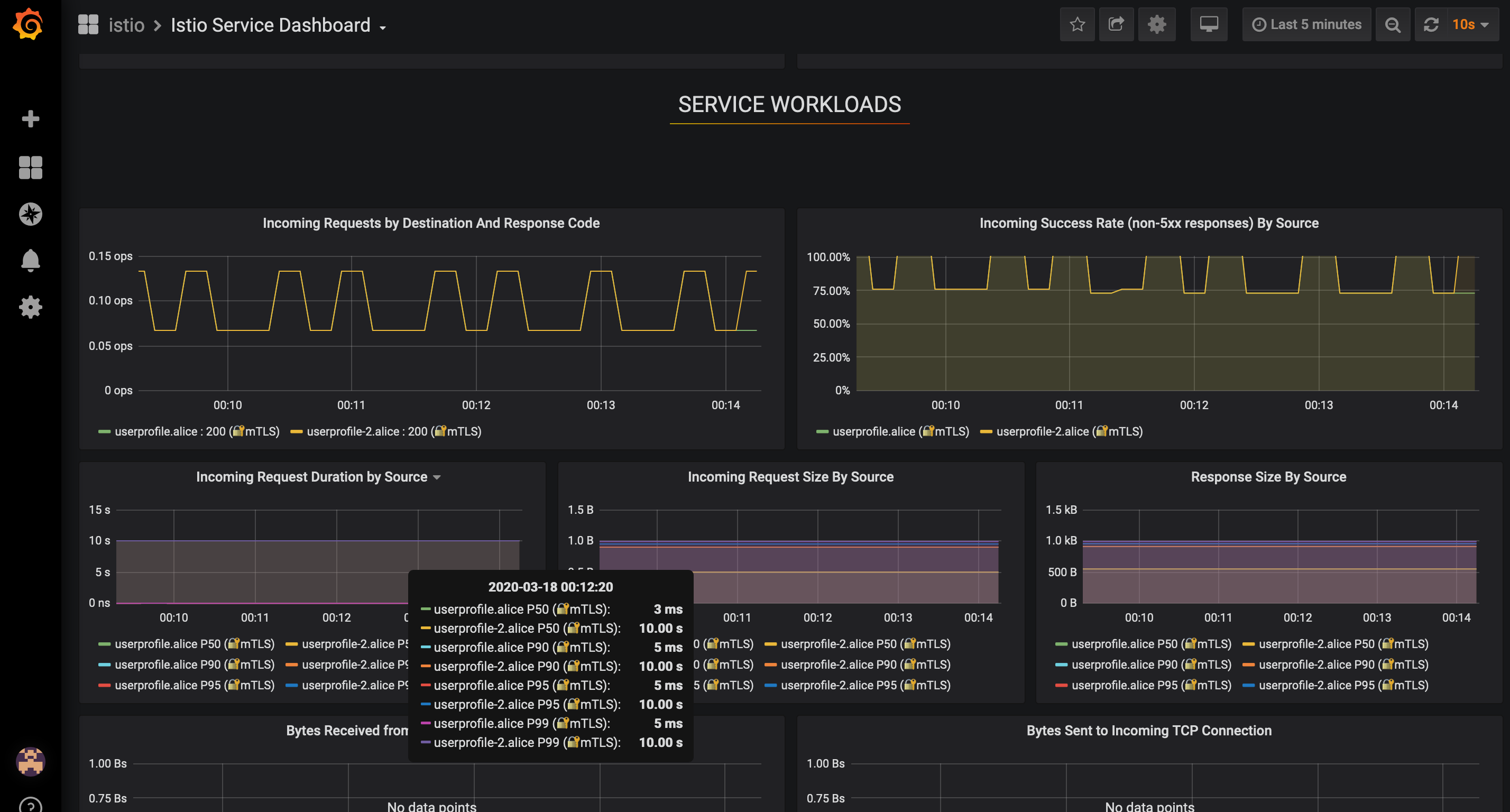1510x812 pixels.
Task: Go to the istio folder breadcrumb
Action: 126,25
